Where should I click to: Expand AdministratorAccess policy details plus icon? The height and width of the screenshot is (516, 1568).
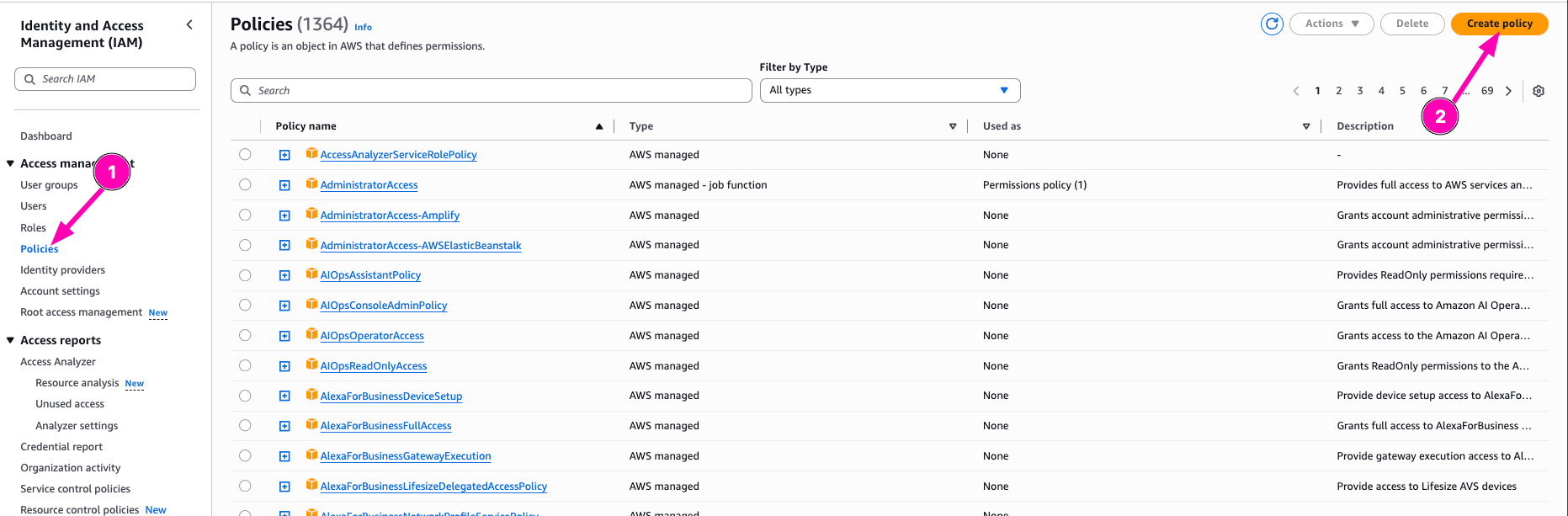[284, 185]
